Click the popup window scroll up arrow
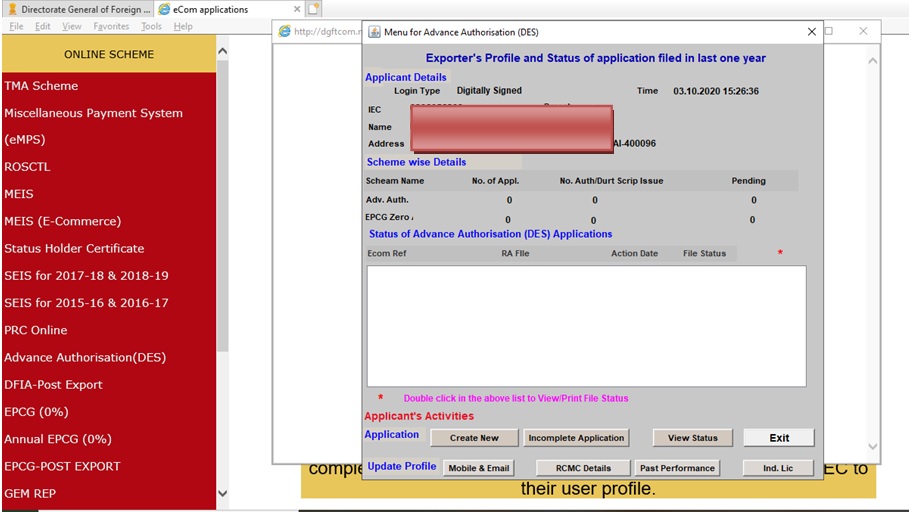 pos(872,60)
